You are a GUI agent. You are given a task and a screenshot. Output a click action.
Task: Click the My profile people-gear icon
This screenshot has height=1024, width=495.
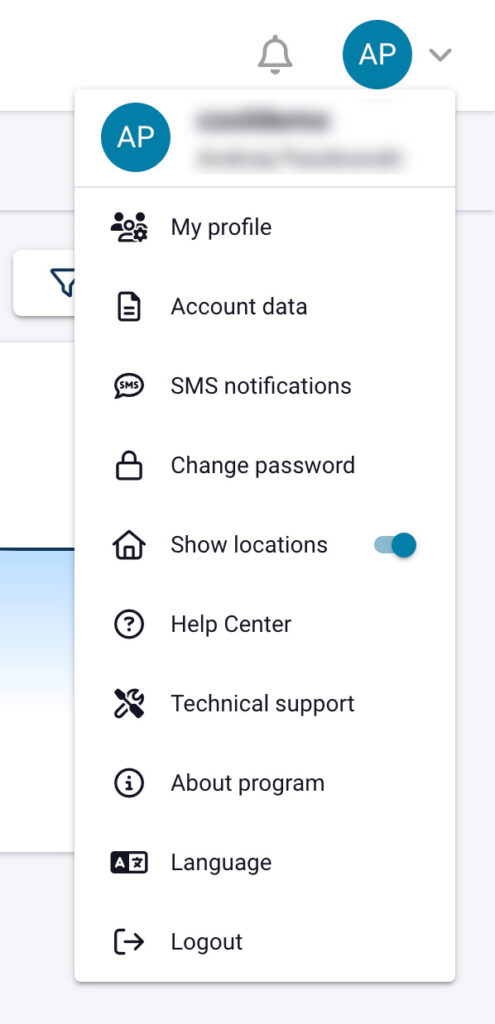(129, 227)
